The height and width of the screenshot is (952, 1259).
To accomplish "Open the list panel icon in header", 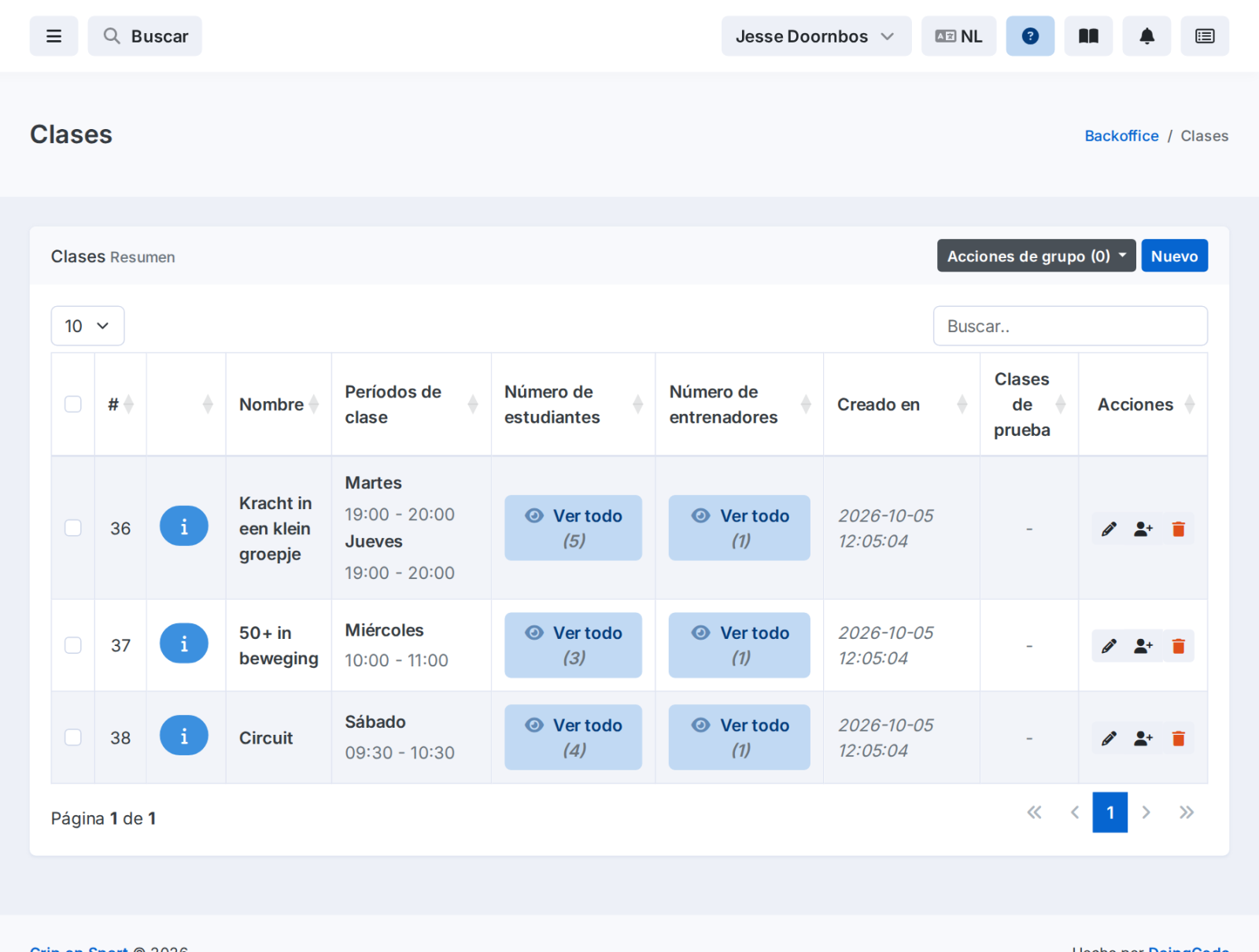I will (x=1205, y=36).
